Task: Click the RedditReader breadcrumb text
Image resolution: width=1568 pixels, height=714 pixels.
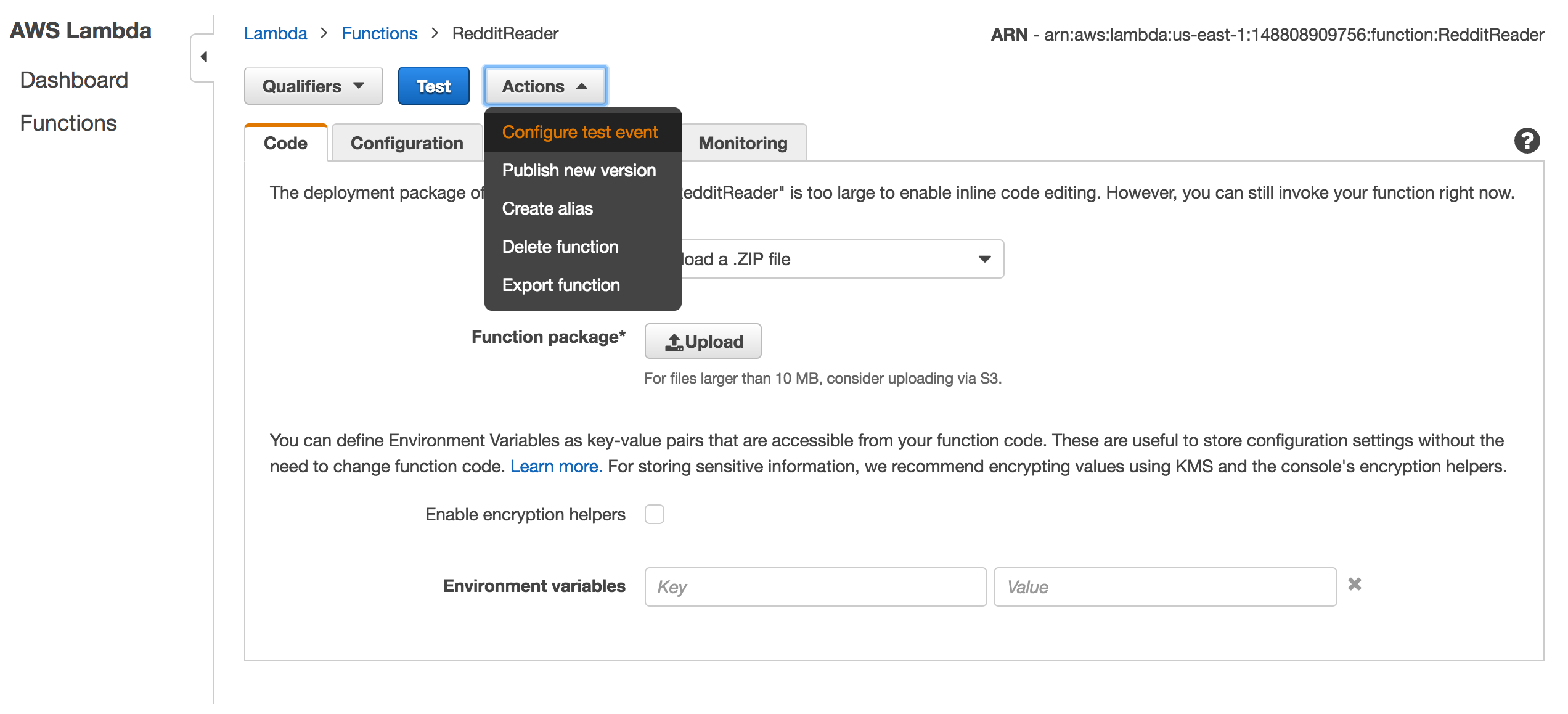Action: point(505,33)
